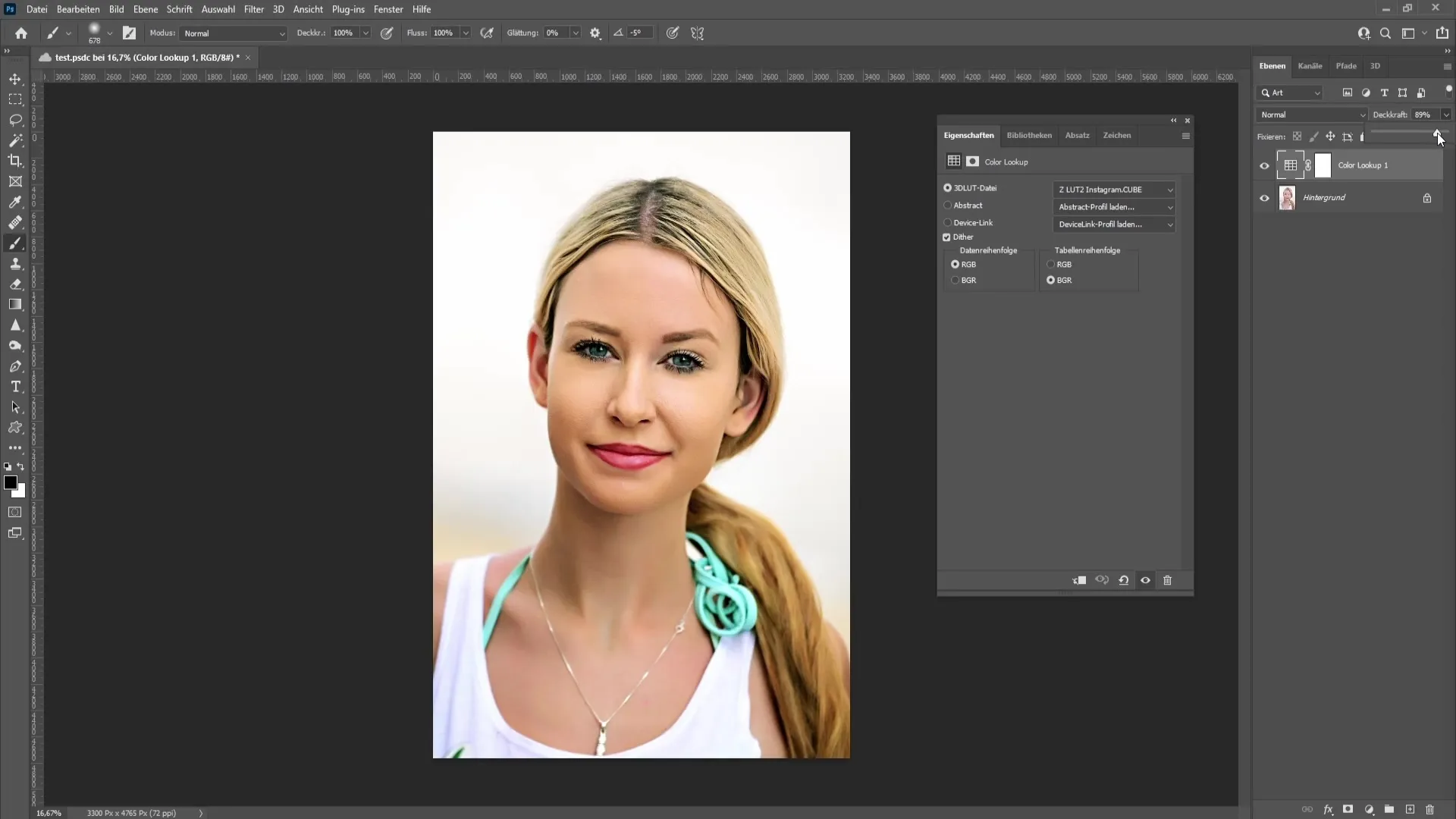
Task: Select Abstract radio option
Action: point(948,206)
